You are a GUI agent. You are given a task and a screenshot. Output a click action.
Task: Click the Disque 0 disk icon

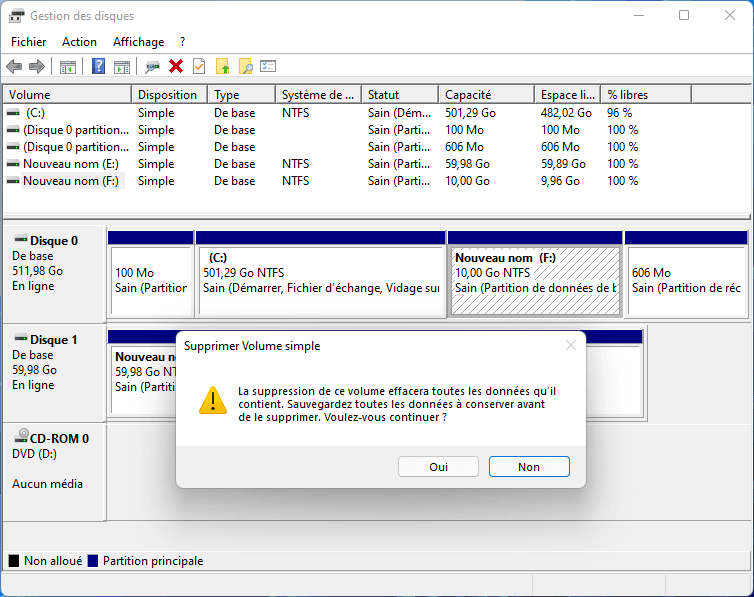coord(21,238)
